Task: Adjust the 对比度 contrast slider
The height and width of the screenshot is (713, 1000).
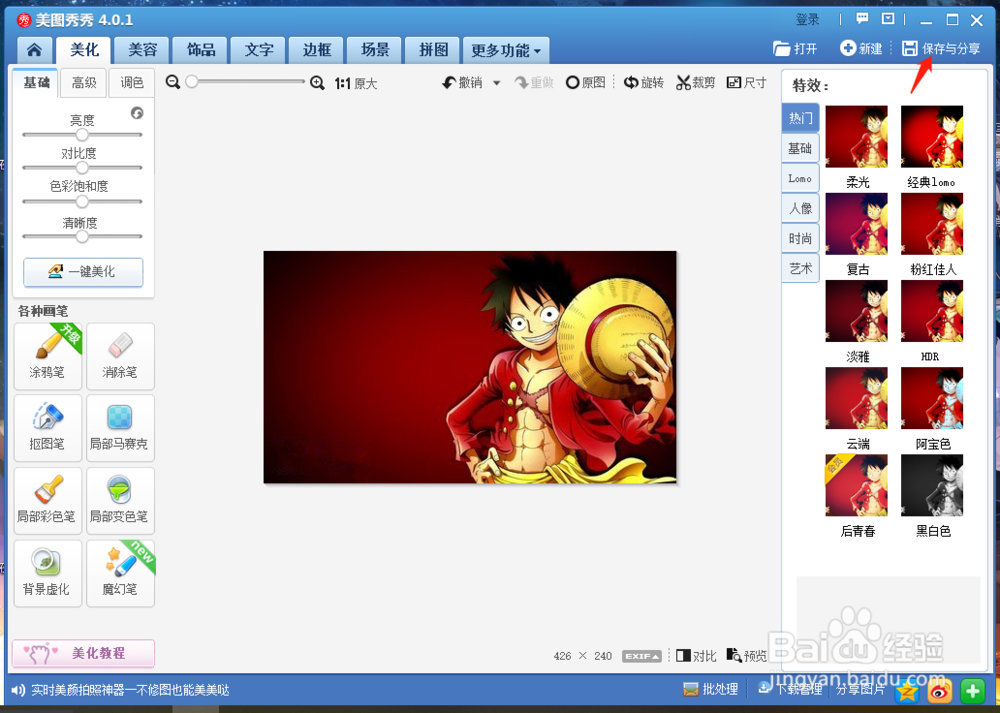Action: click(x=82, y=168)
